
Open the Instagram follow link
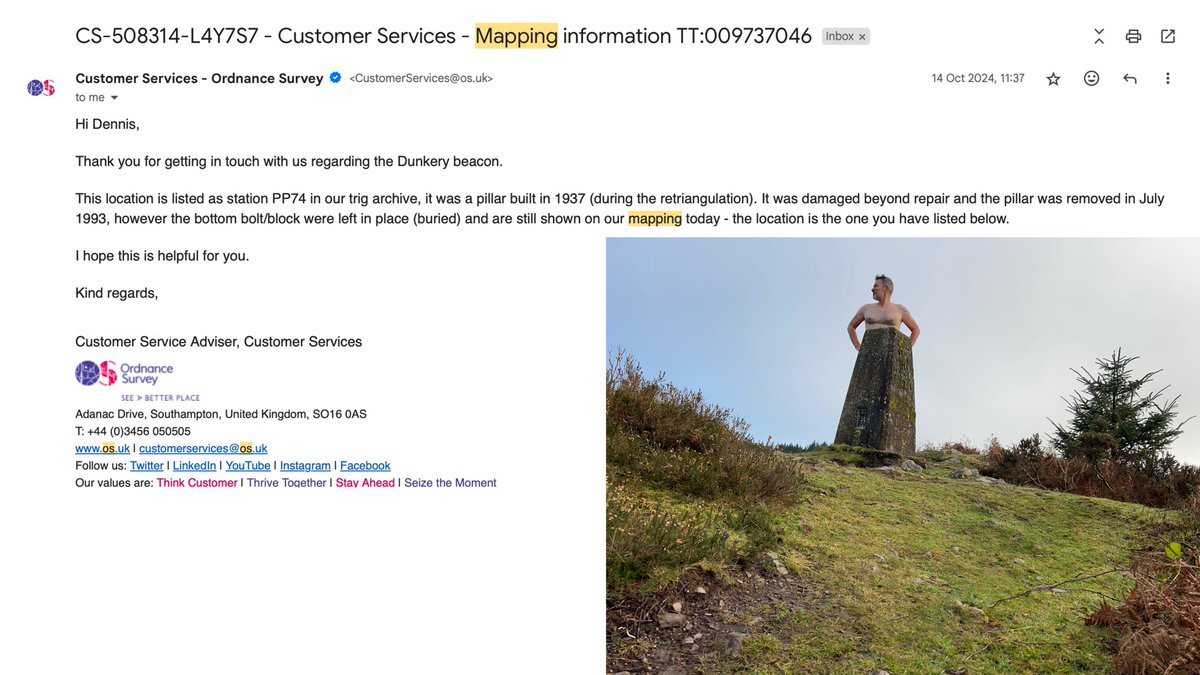click(304, 465)
